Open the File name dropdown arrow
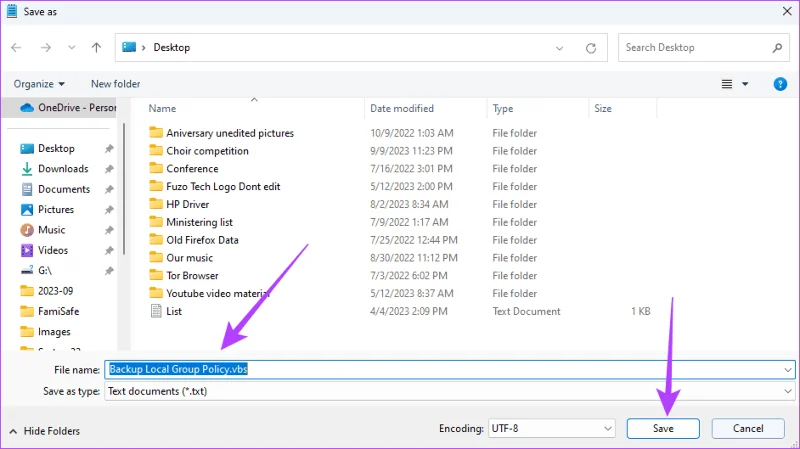This screenshot has height=449, width=800. click(788, 369)
